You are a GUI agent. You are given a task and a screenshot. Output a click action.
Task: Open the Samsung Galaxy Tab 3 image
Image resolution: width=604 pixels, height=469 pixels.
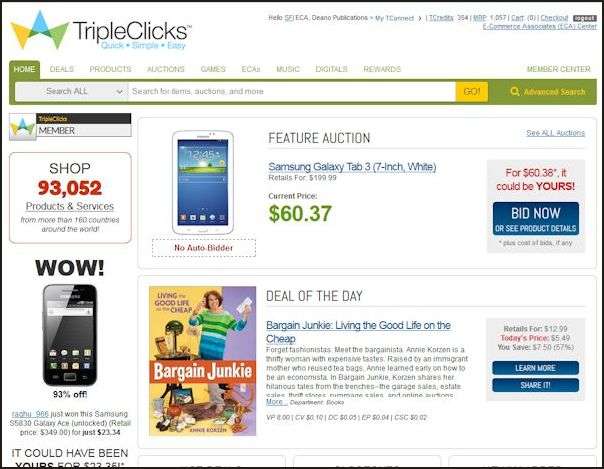click(203, 182)
